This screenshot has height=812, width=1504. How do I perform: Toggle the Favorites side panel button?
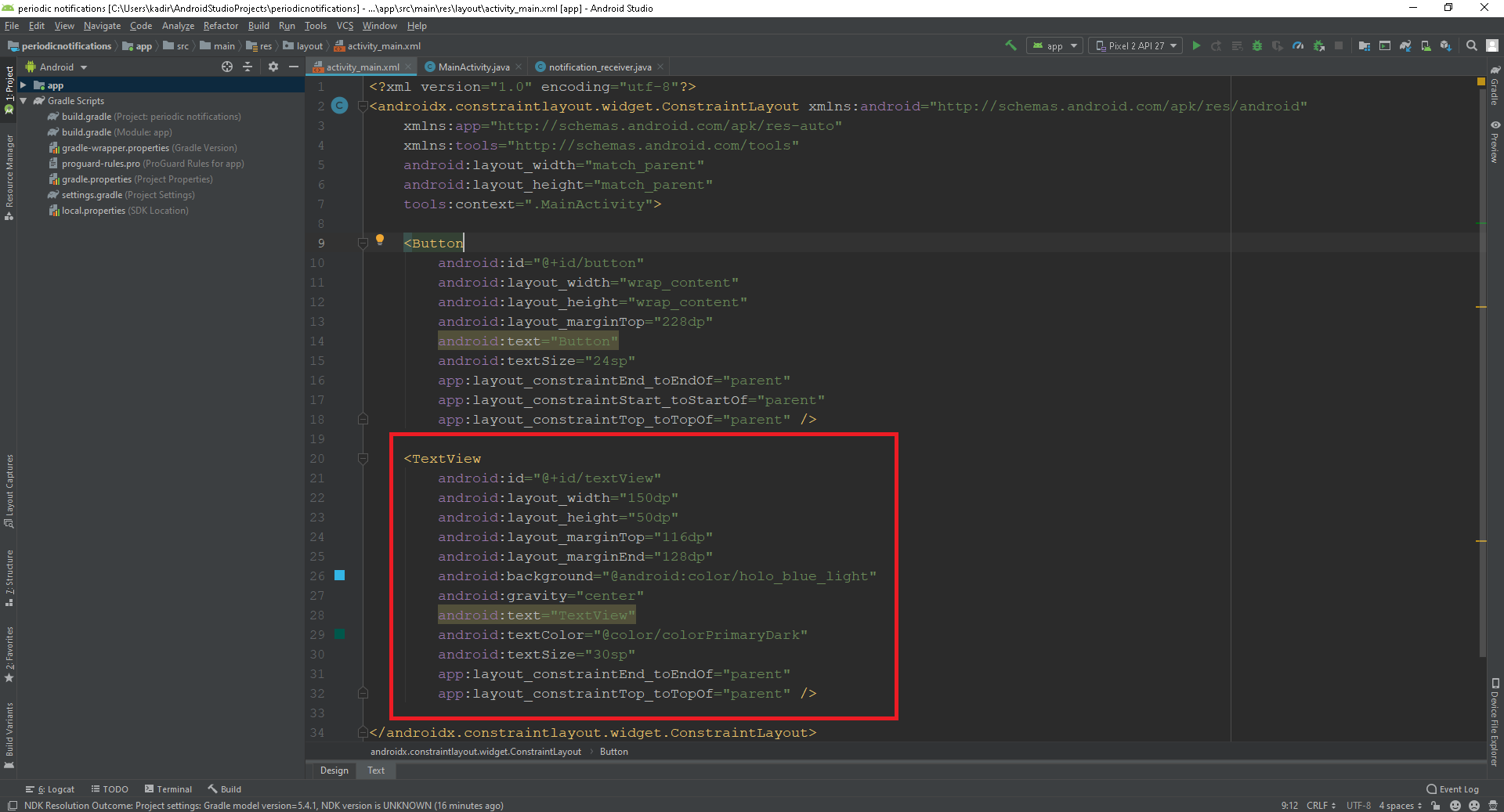pyautogui.click(x=9, y=654)
